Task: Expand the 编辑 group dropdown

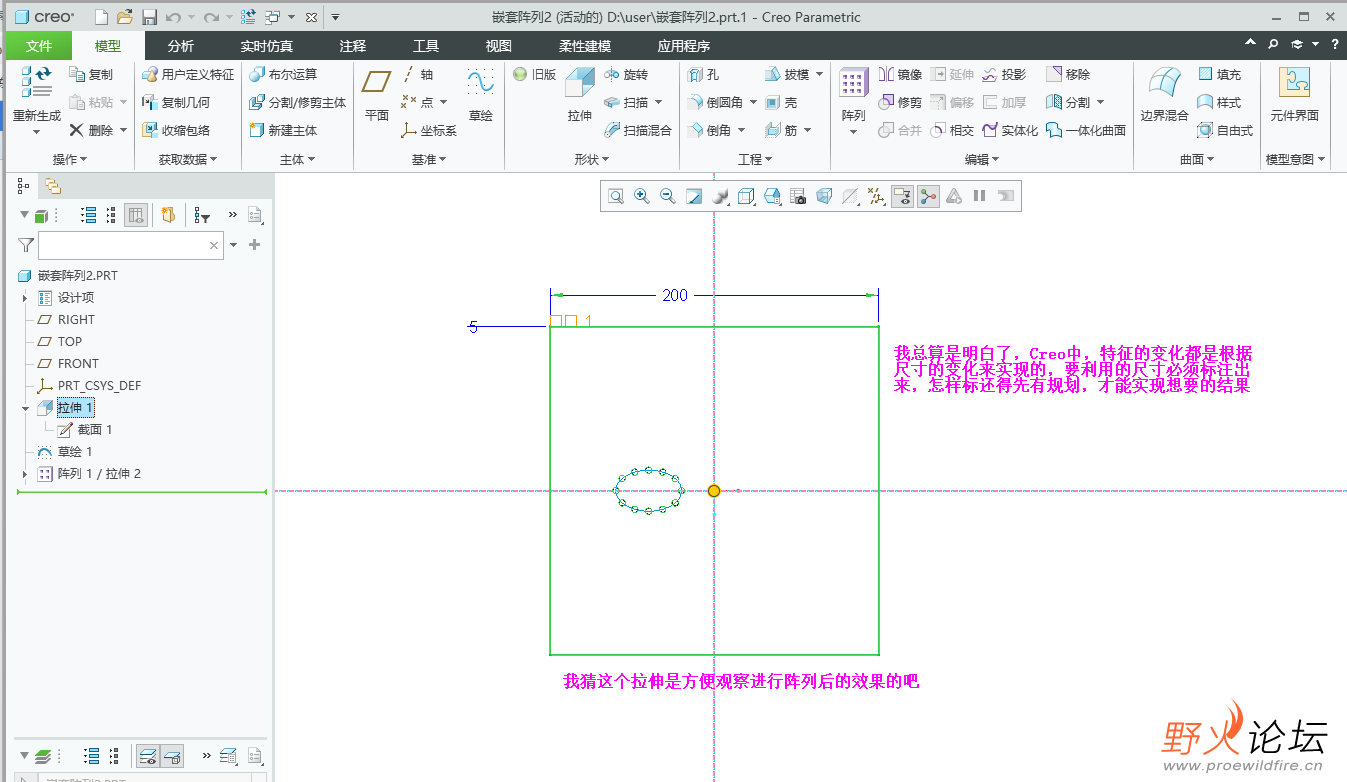Action: [982, 160]
